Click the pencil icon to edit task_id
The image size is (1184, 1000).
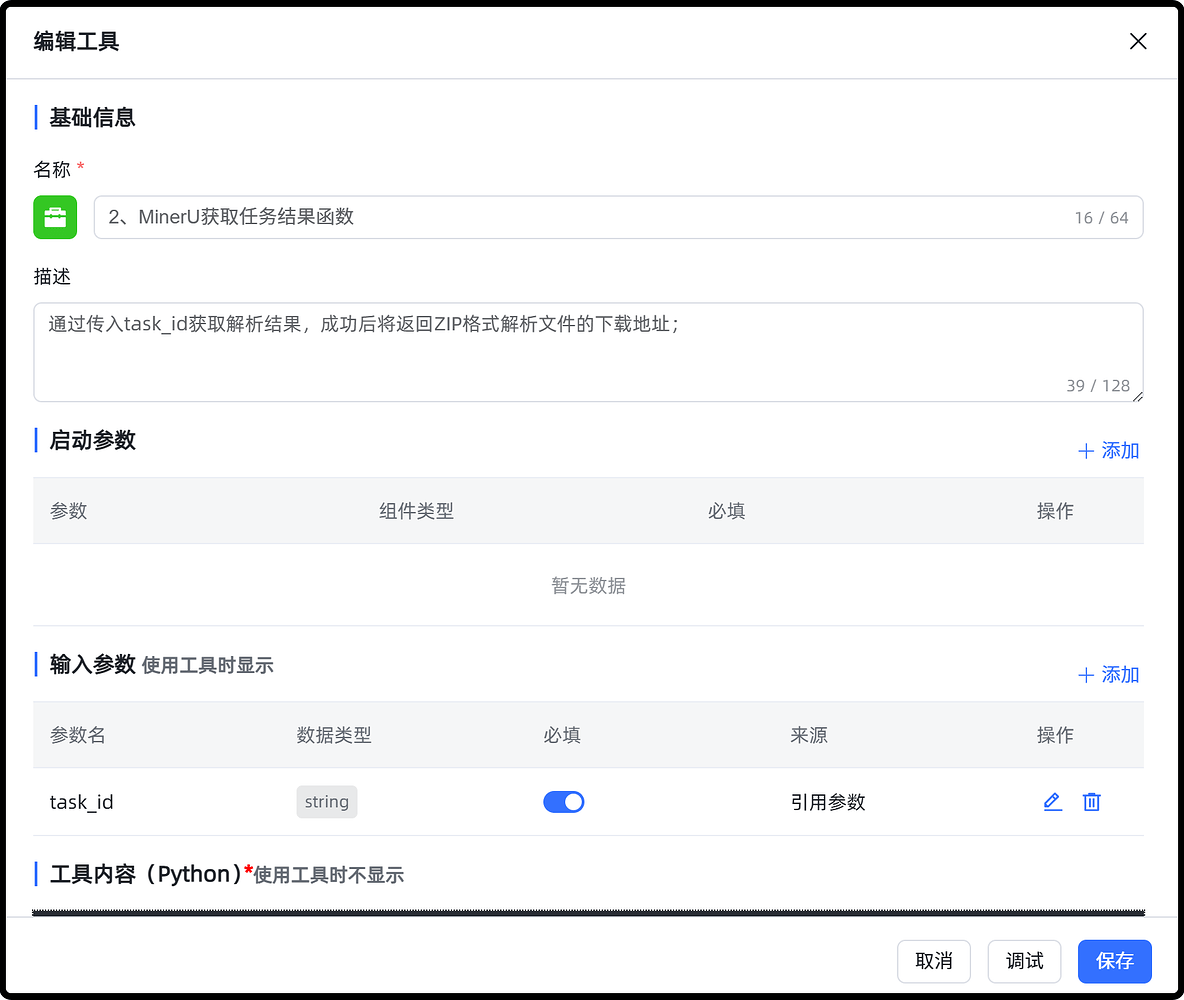tap(1052, 801)
